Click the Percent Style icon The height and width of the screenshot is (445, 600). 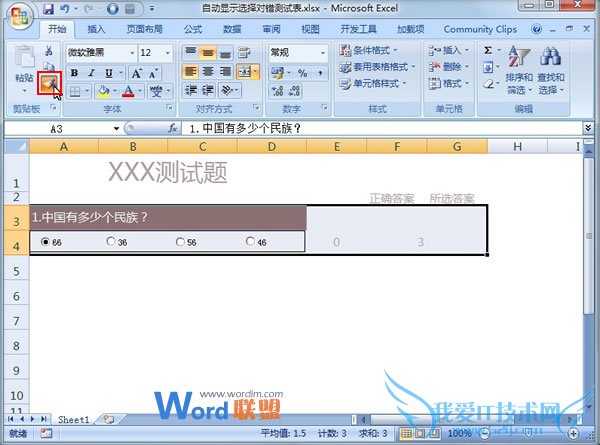point(302,72)
